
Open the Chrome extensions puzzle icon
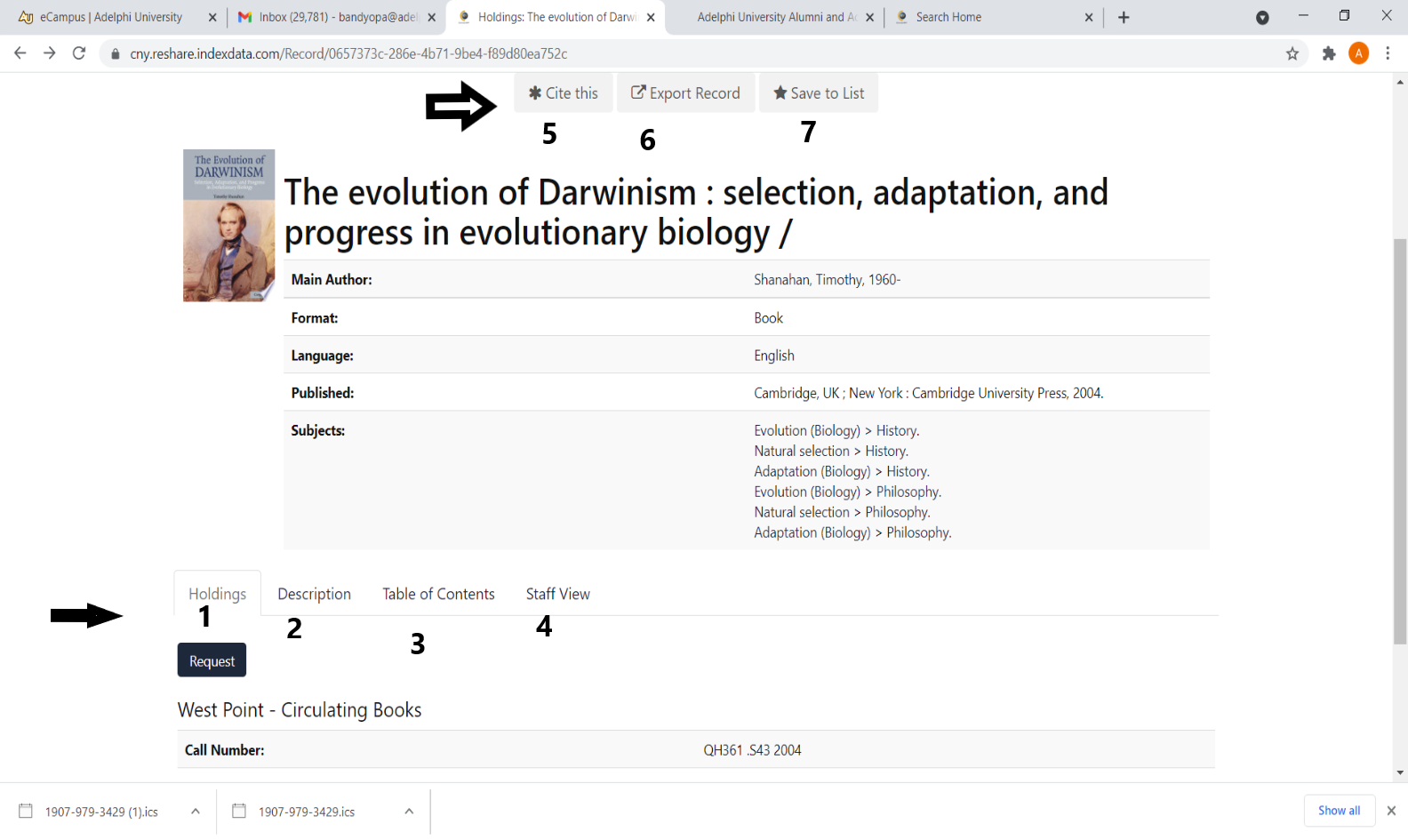pyautogui.click(x=1329, y=54)
